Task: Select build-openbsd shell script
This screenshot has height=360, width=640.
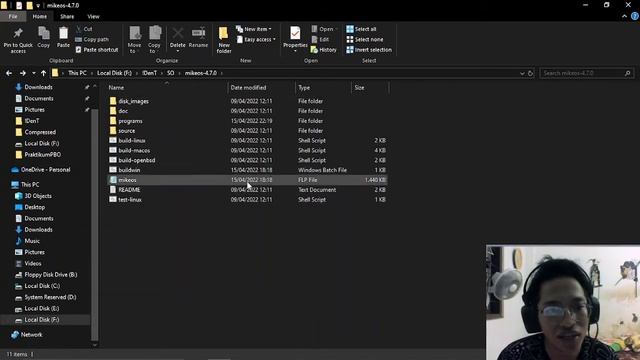Action: click(247, 160)
